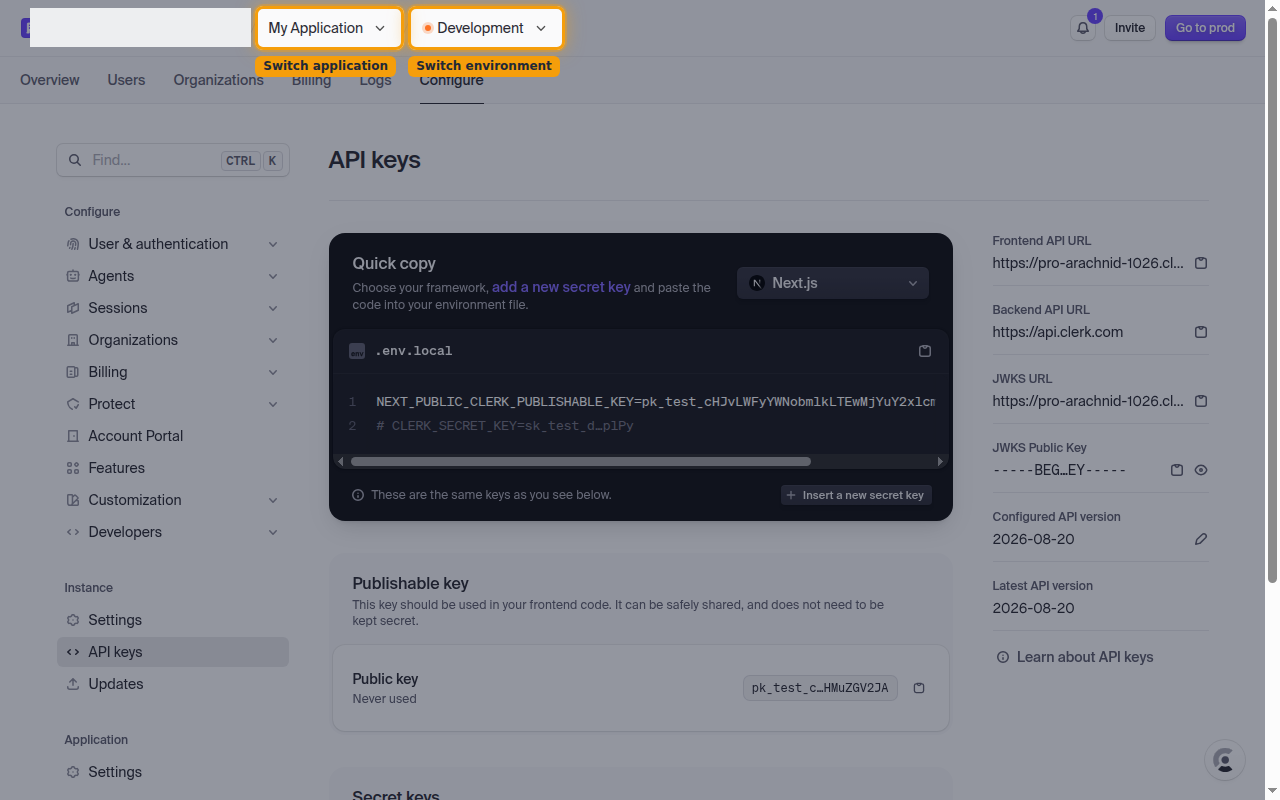The width and height of the screenshot is (1280, 800).
Task: Copy the .env.local code snippet
Action: 925,351
